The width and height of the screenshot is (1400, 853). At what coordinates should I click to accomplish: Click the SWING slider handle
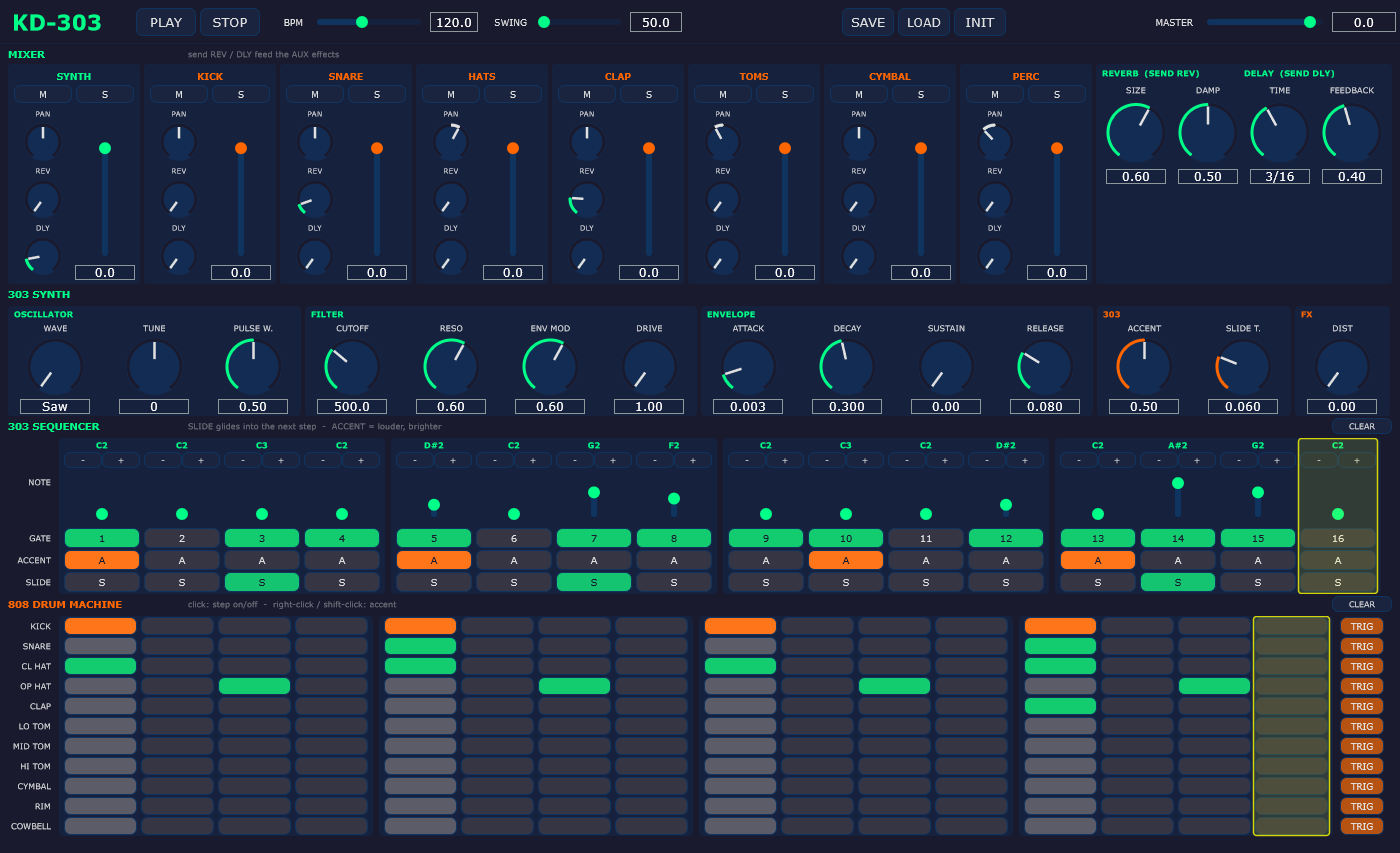[x=544, y=22]
